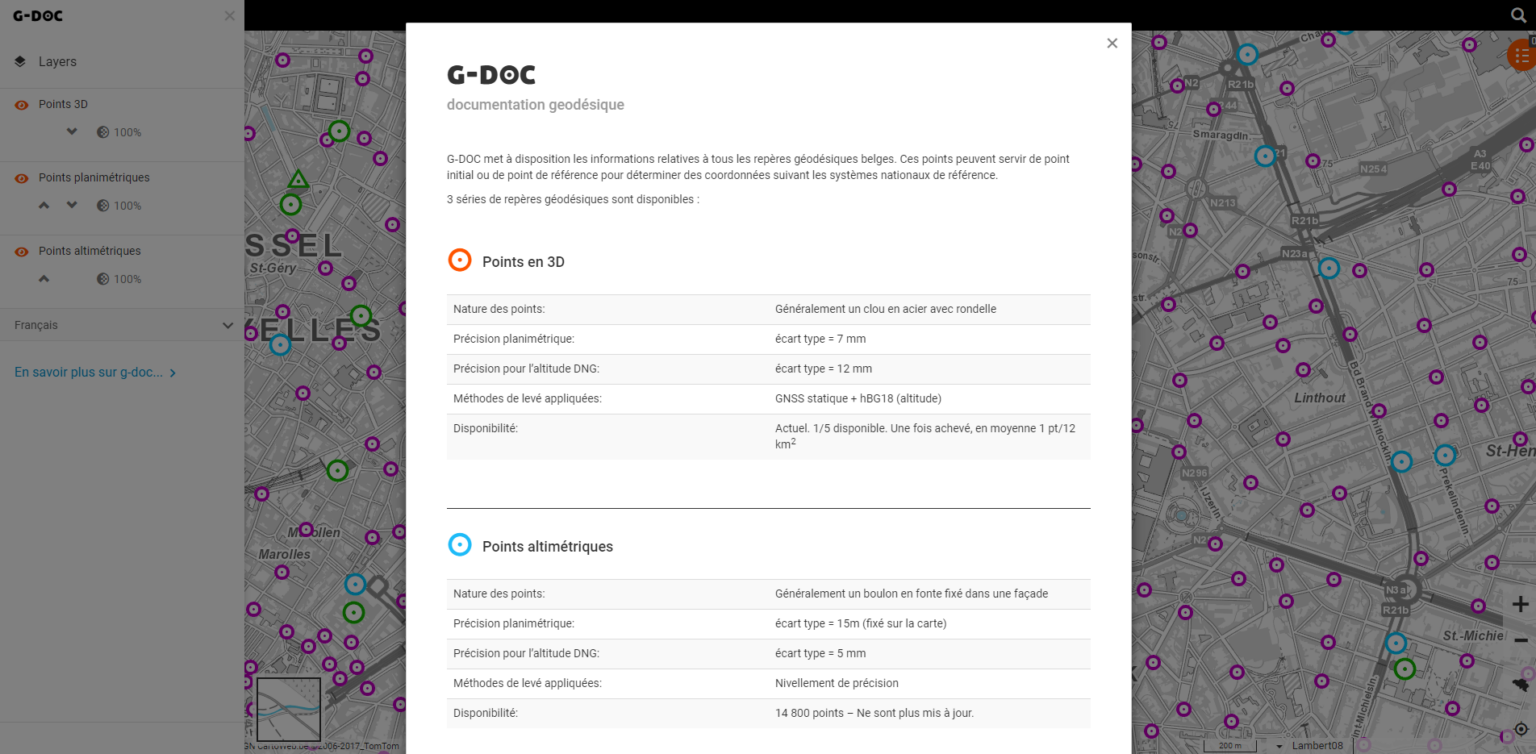This screenshot has height=754, width=1536.
Task: Click the G-DOC logo in the sidebar header
Action: 38,16
